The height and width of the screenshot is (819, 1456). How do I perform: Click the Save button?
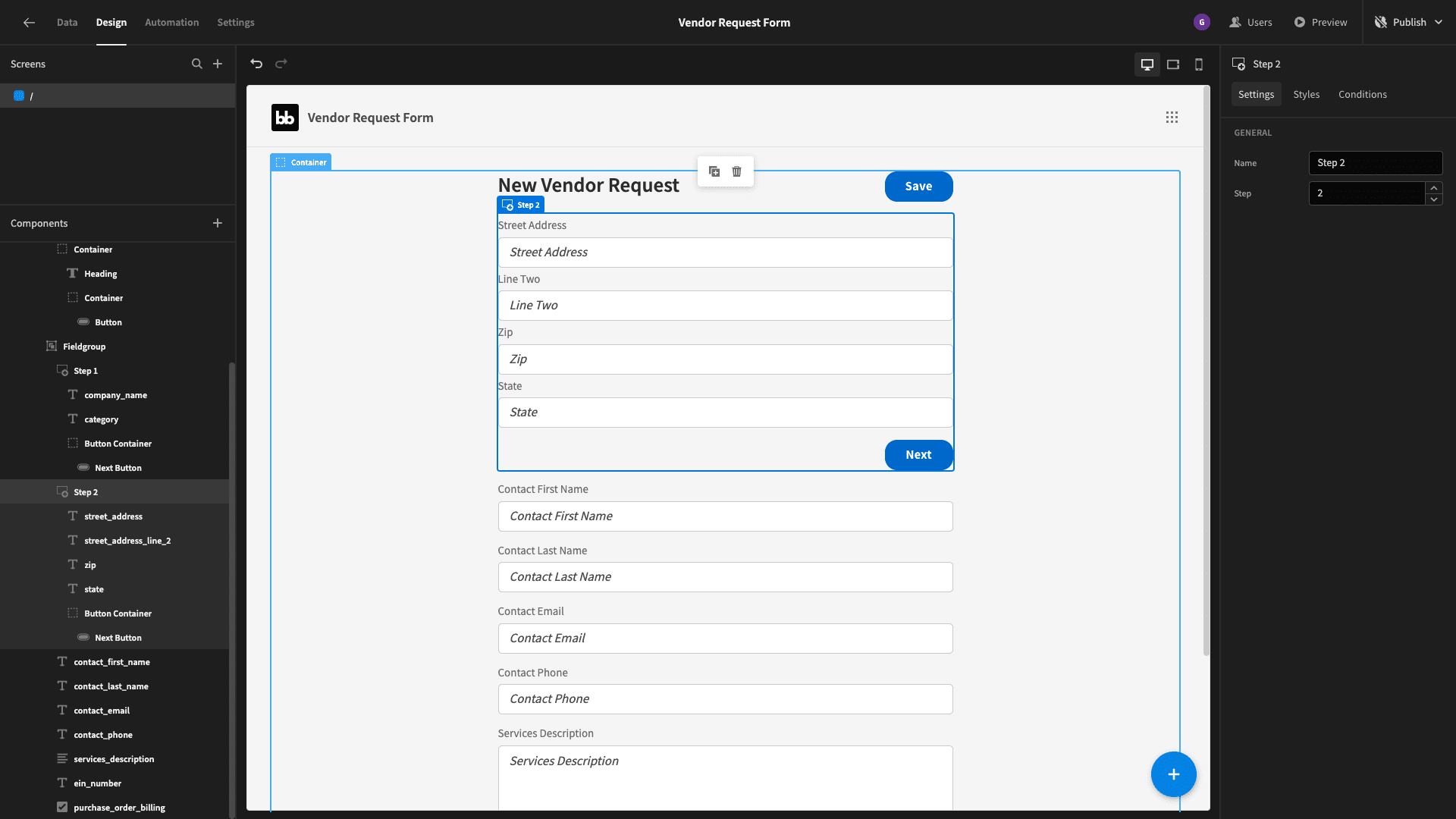tap(918, 187)
